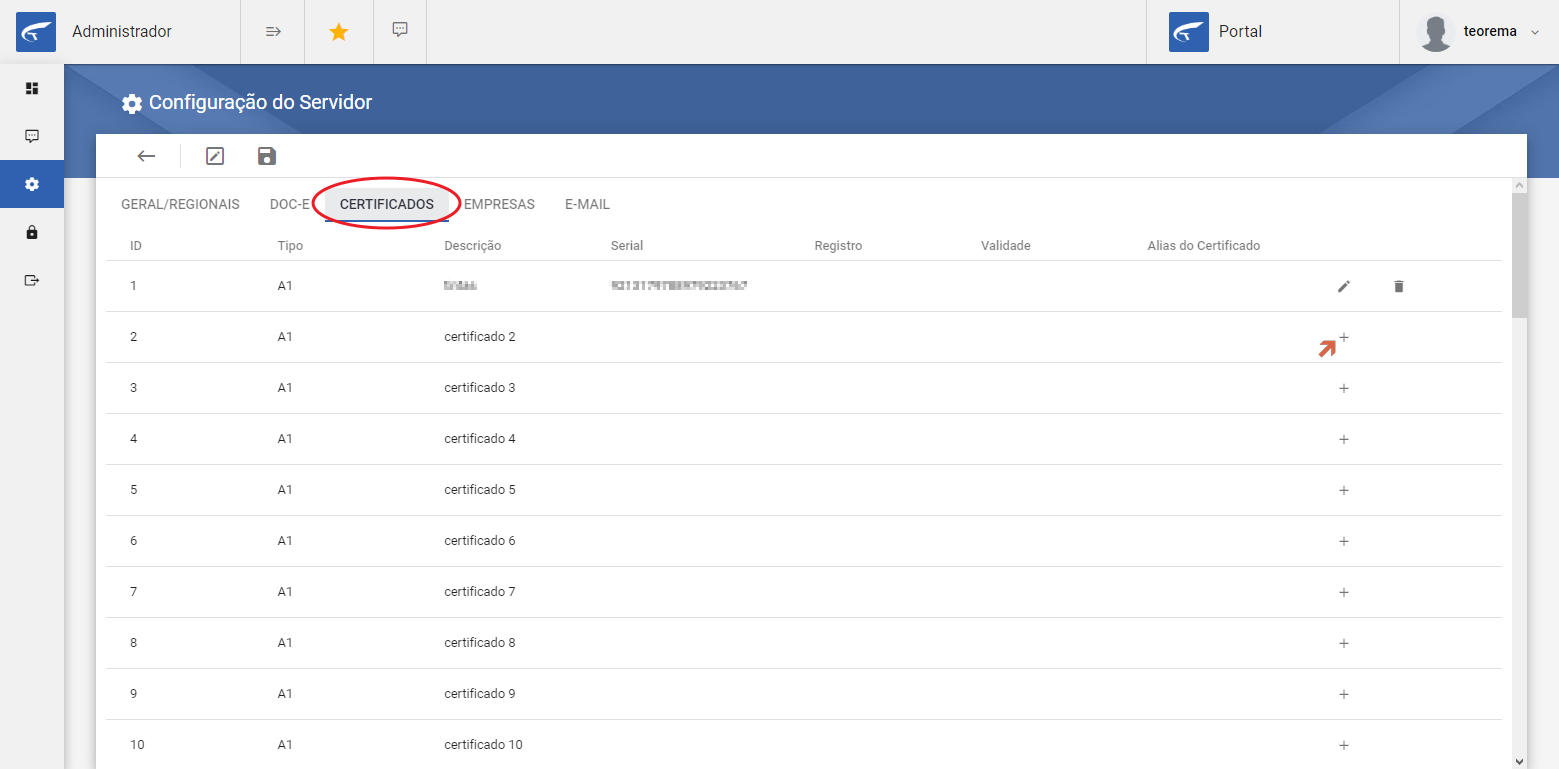Switch to the DOC-E tab
The width and height of the screenshot is (1559, 769).
click(x=290, y=204)
